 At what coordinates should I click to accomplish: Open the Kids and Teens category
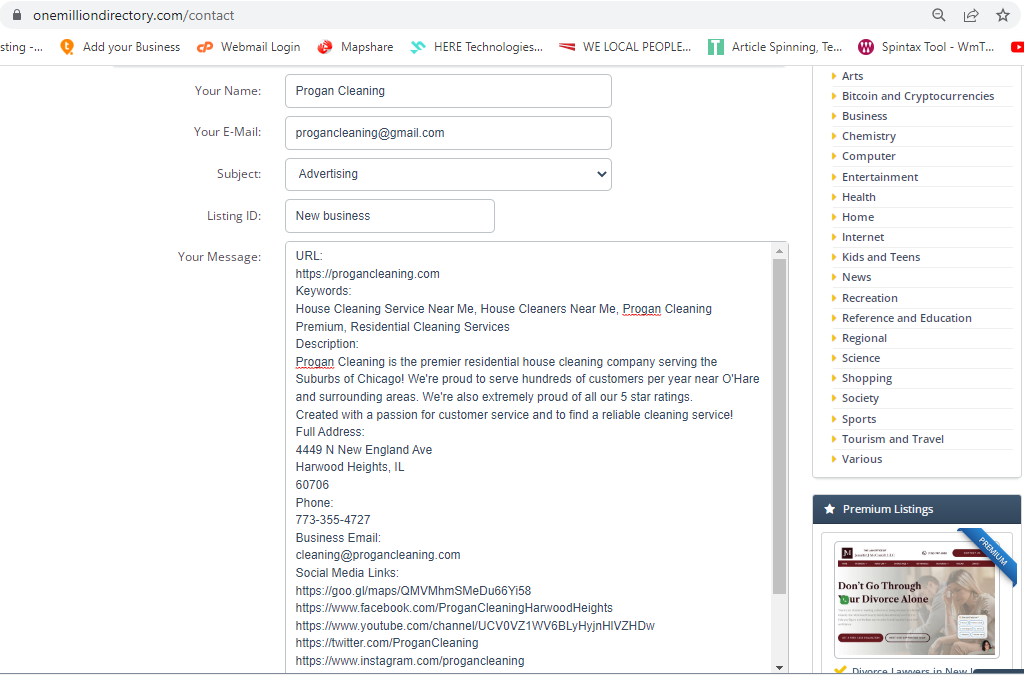(881, 257)
